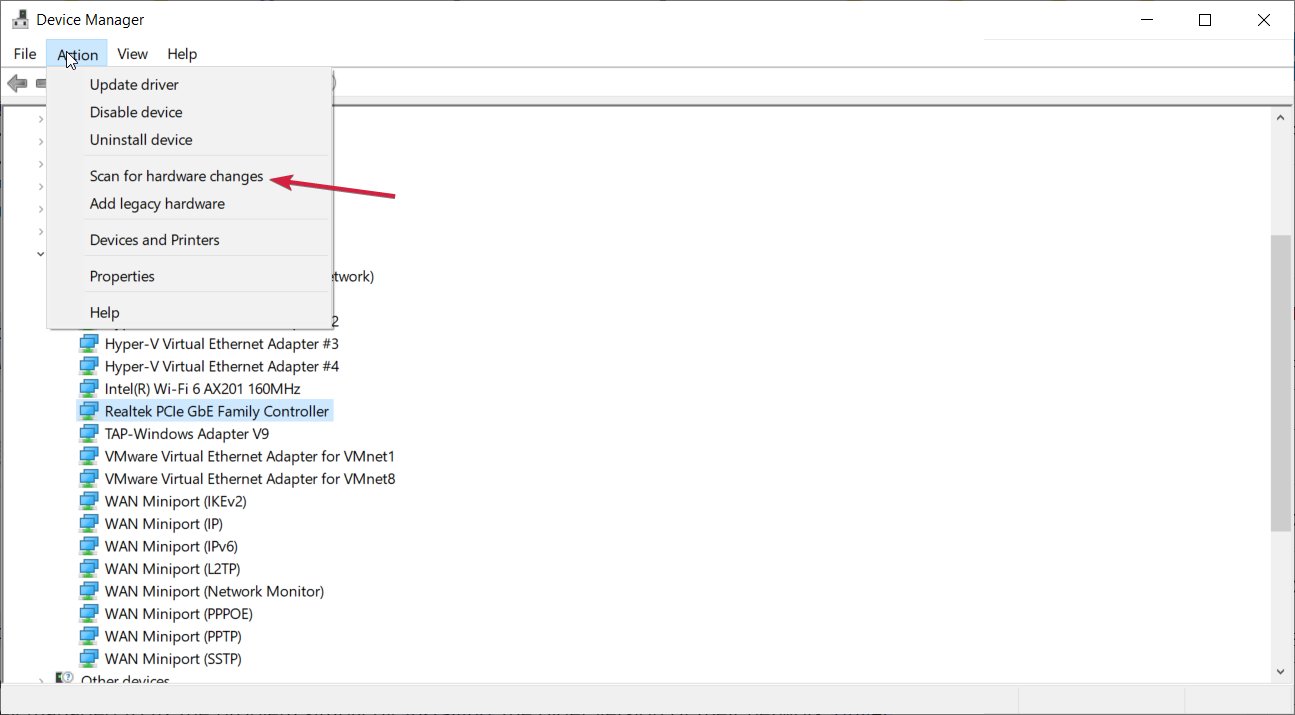Select VMware Virtual Ethernet Adapter for VMnet8

(x=250, y=478)
